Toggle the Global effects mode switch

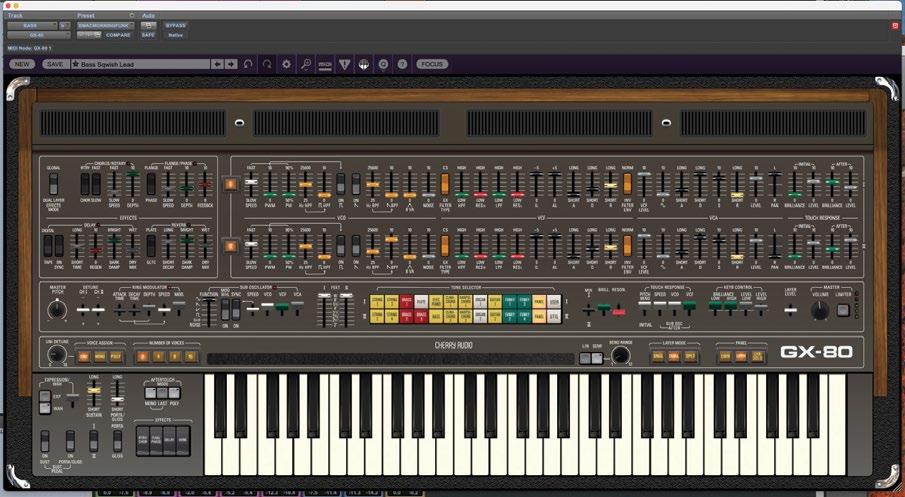[54, 184]
